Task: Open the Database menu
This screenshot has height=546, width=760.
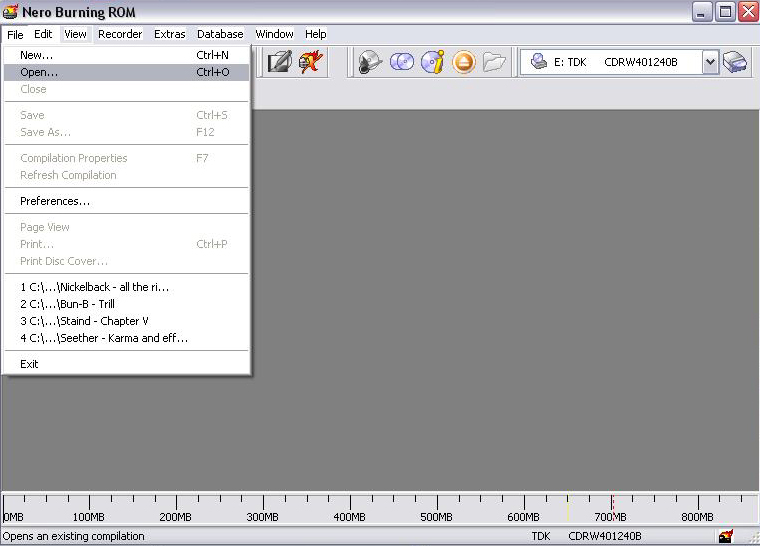Action: coord(220,34)
